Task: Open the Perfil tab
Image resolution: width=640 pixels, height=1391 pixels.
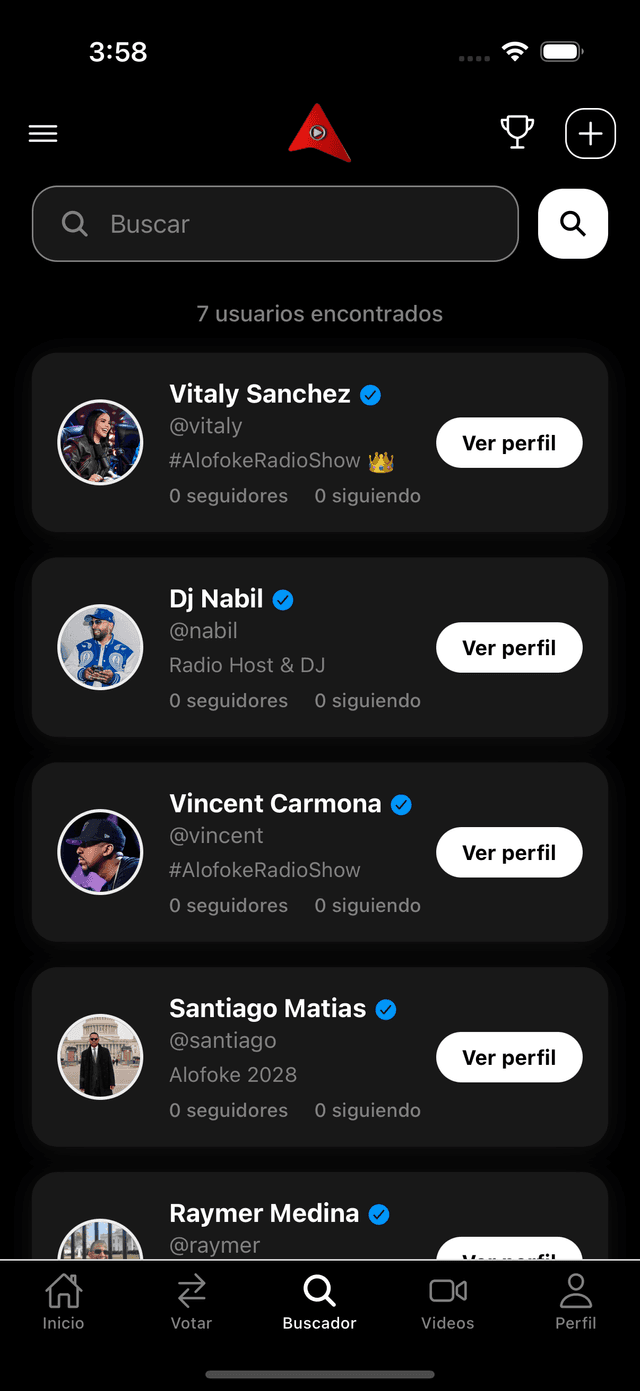Action: (x=576, y=1302)
